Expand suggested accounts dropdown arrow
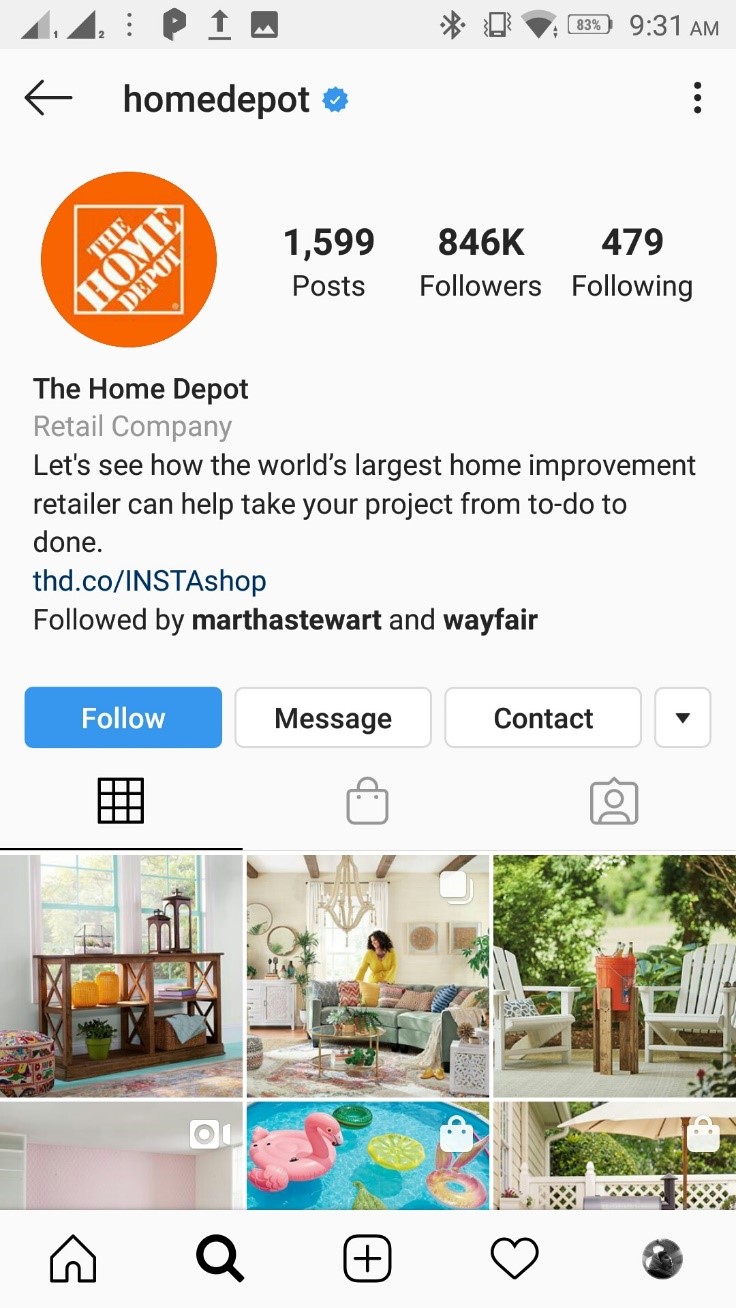The width and height of the screenshot is (736, 1308). pos(682,717)
